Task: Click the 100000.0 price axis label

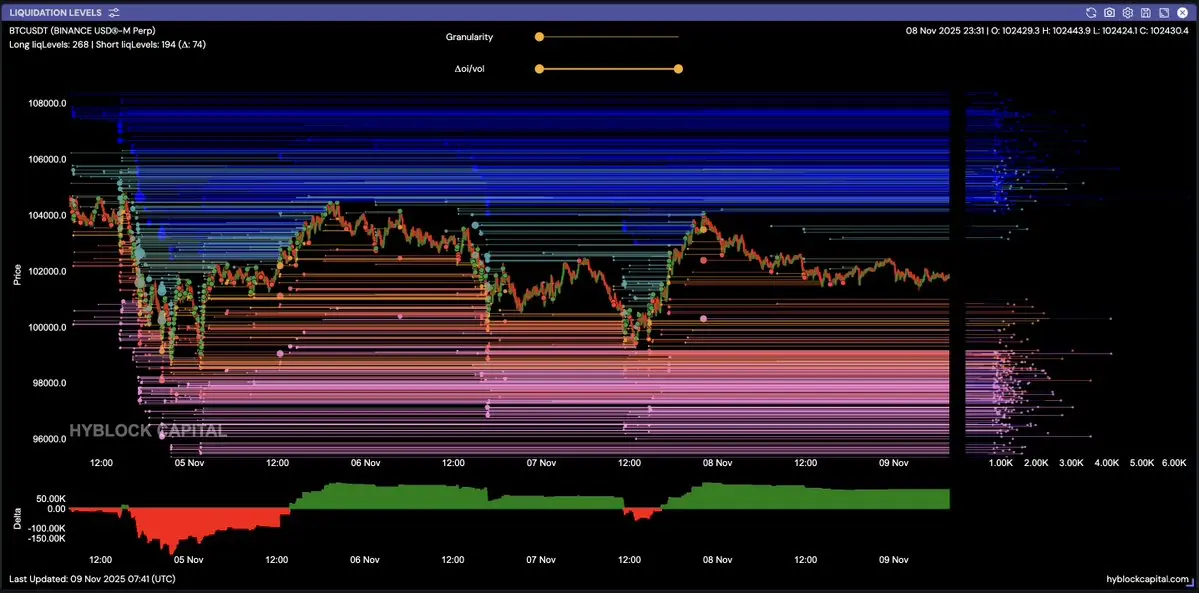Action: tap(48, 327)
